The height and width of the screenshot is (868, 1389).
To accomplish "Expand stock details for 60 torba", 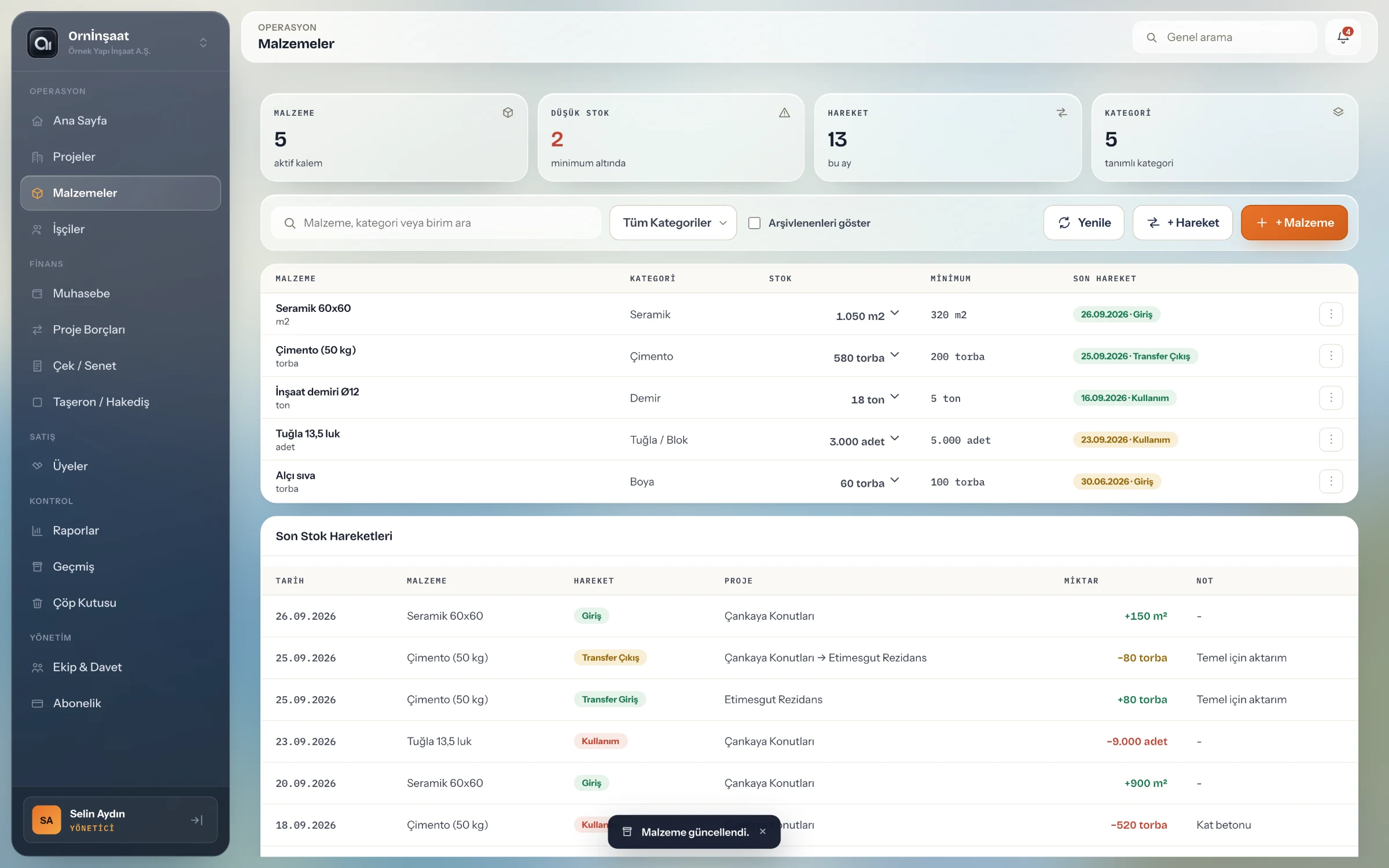I will (895, 480).
